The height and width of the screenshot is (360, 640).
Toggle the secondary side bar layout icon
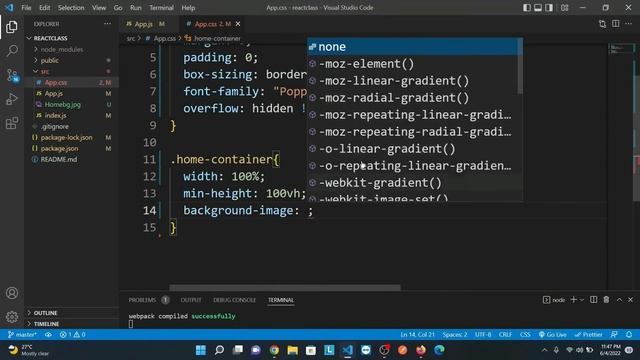tap(549, 7)
